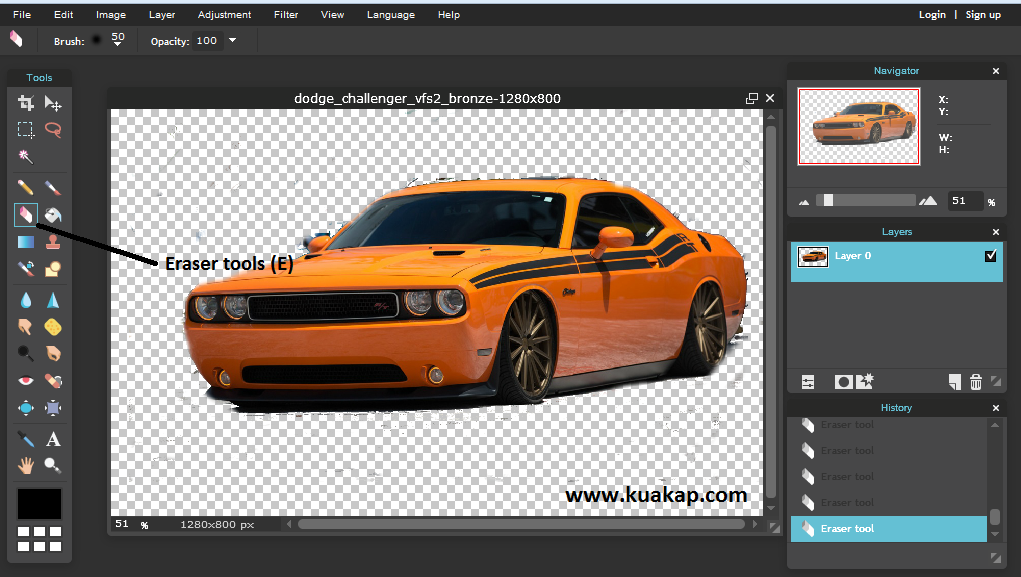Select the Drawing shape tool
This screenshot has height=577, width=1021.
tap(53, 268)
